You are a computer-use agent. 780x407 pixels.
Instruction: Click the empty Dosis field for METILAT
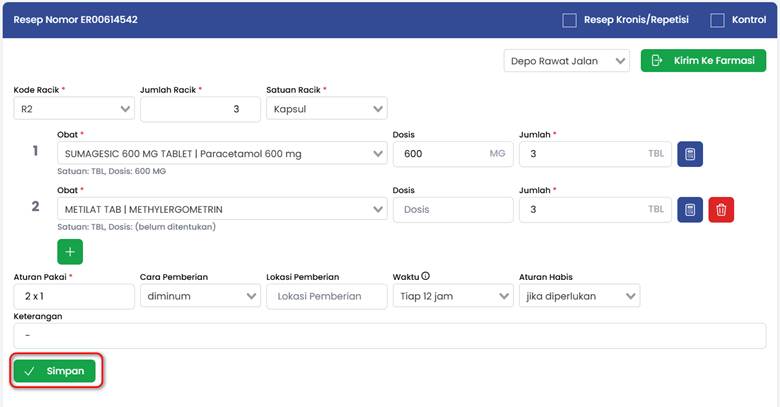[452, 209]
